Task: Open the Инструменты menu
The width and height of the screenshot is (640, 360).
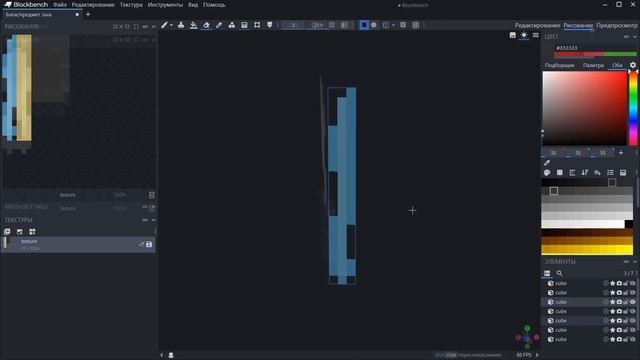Action: click(x=165, y=5)
